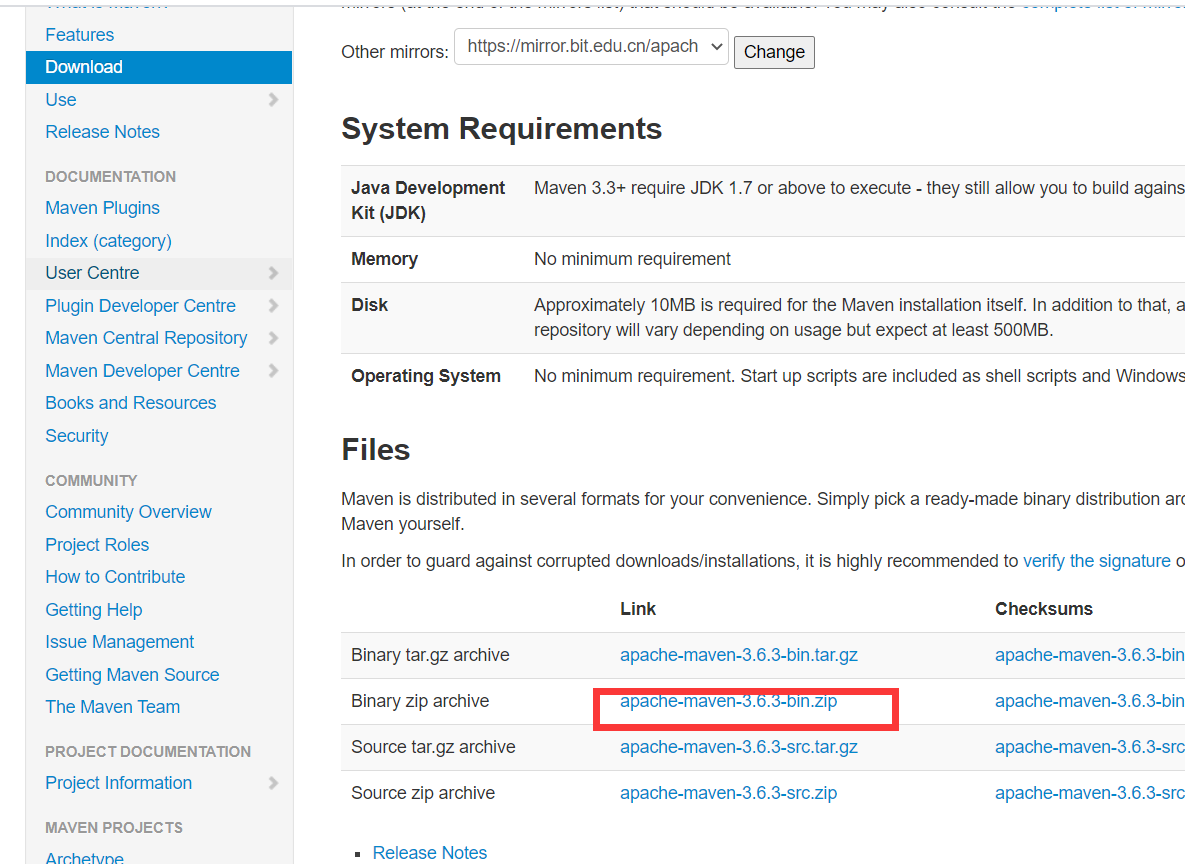Open Issue Management link
The width and height of the screenshot is (1185, 864).
[x=119, y=642]
